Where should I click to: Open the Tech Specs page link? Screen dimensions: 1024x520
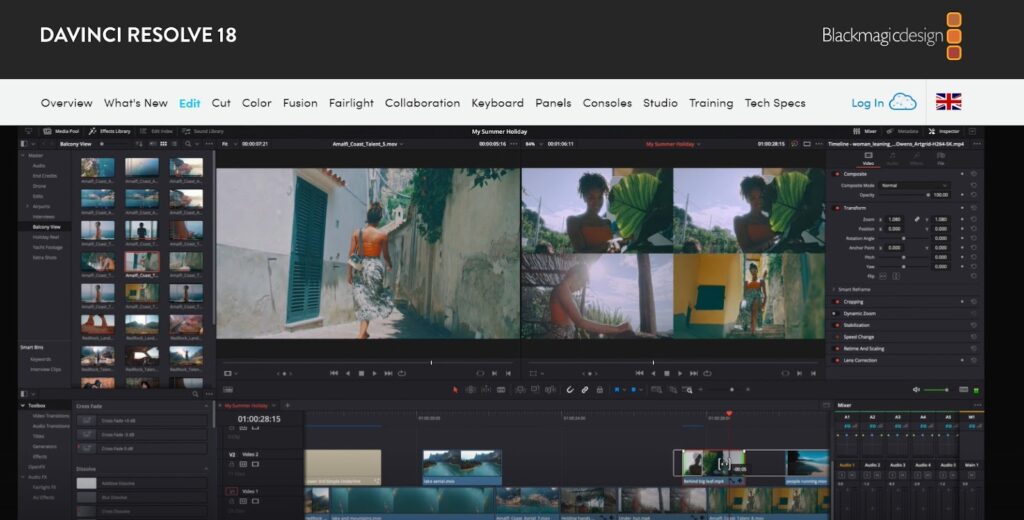tap(775, 103)
